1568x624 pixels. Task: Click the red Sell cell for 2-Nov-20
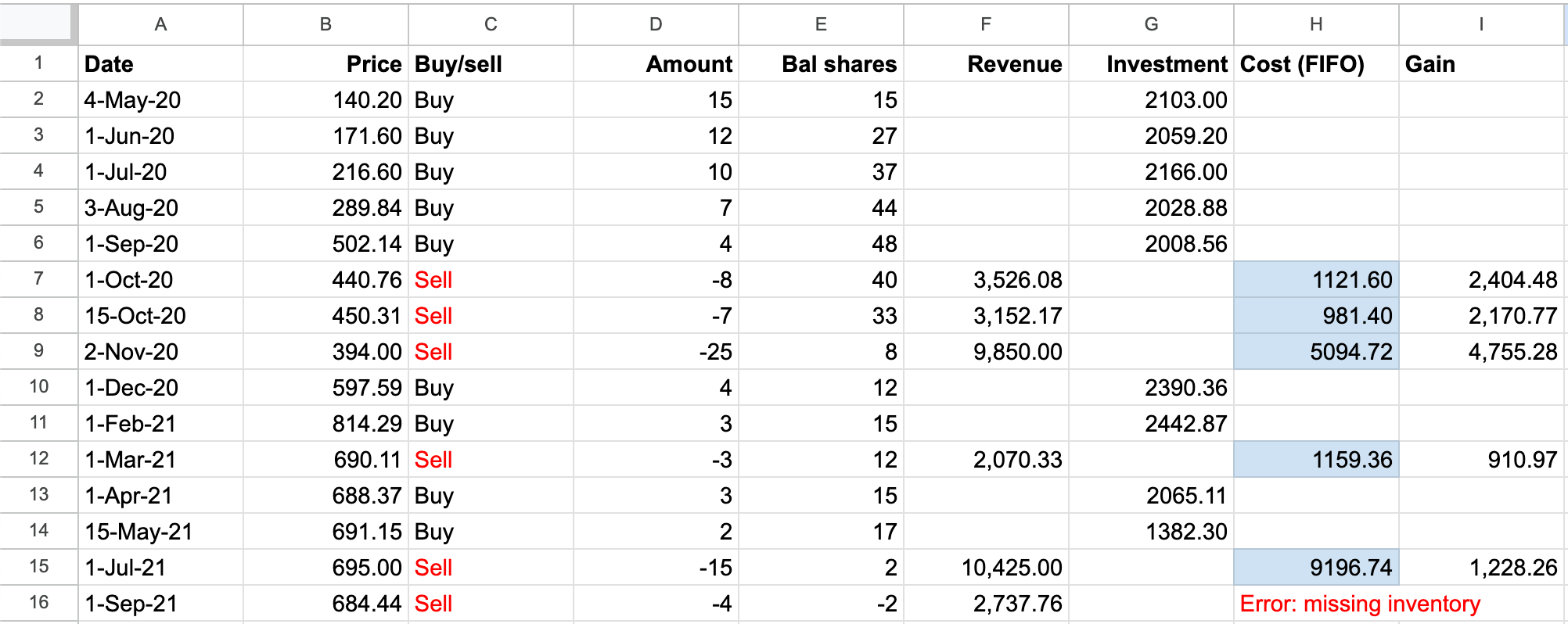[x=491, y=352]
